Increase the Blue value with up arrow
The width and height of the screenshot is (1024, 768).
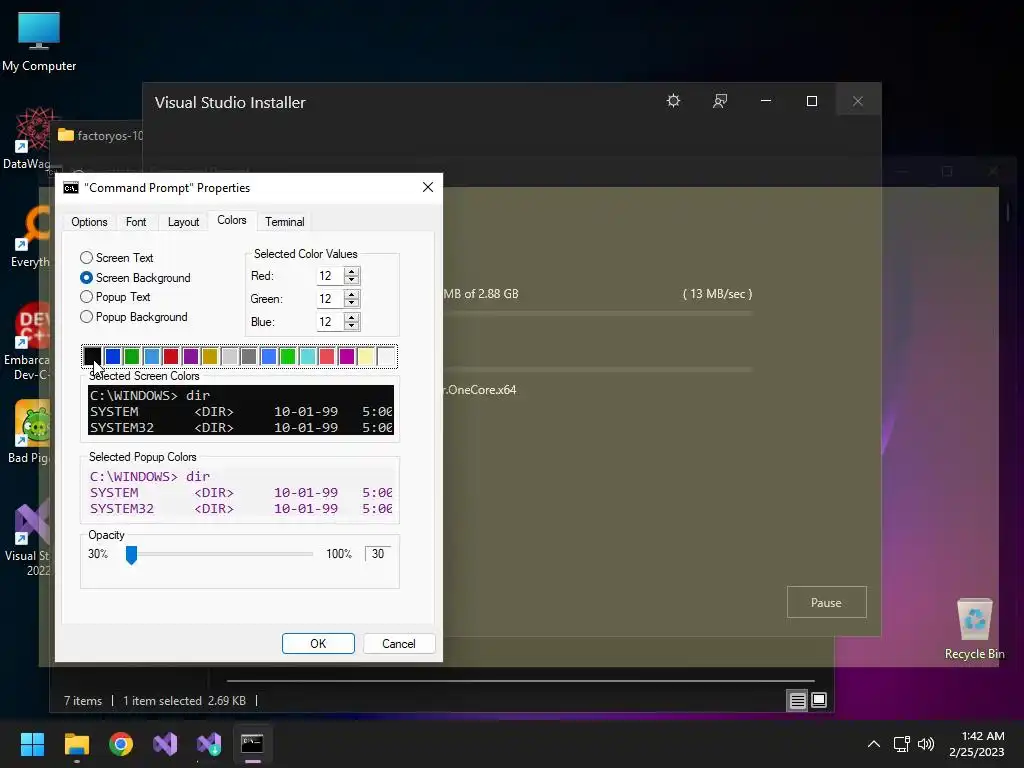point(351,317)
